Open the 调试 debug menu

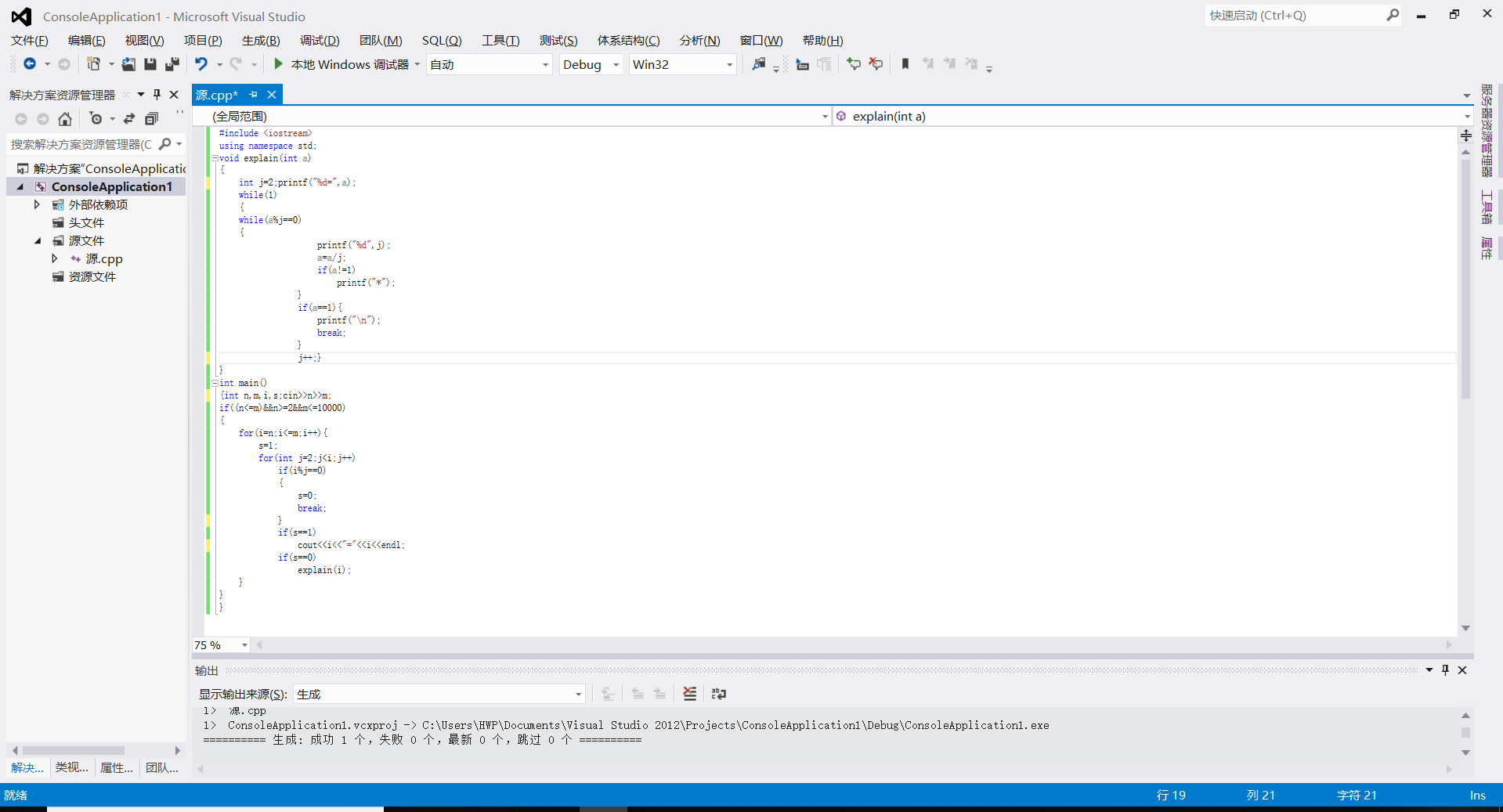click(320, 41)
